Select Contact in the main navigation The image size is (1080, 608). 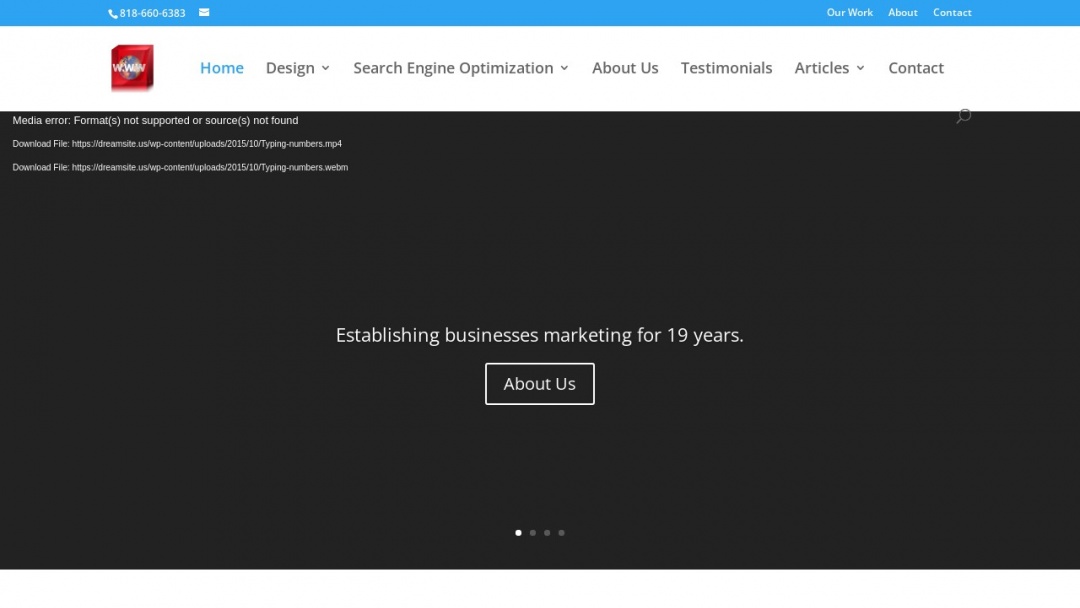915,68
